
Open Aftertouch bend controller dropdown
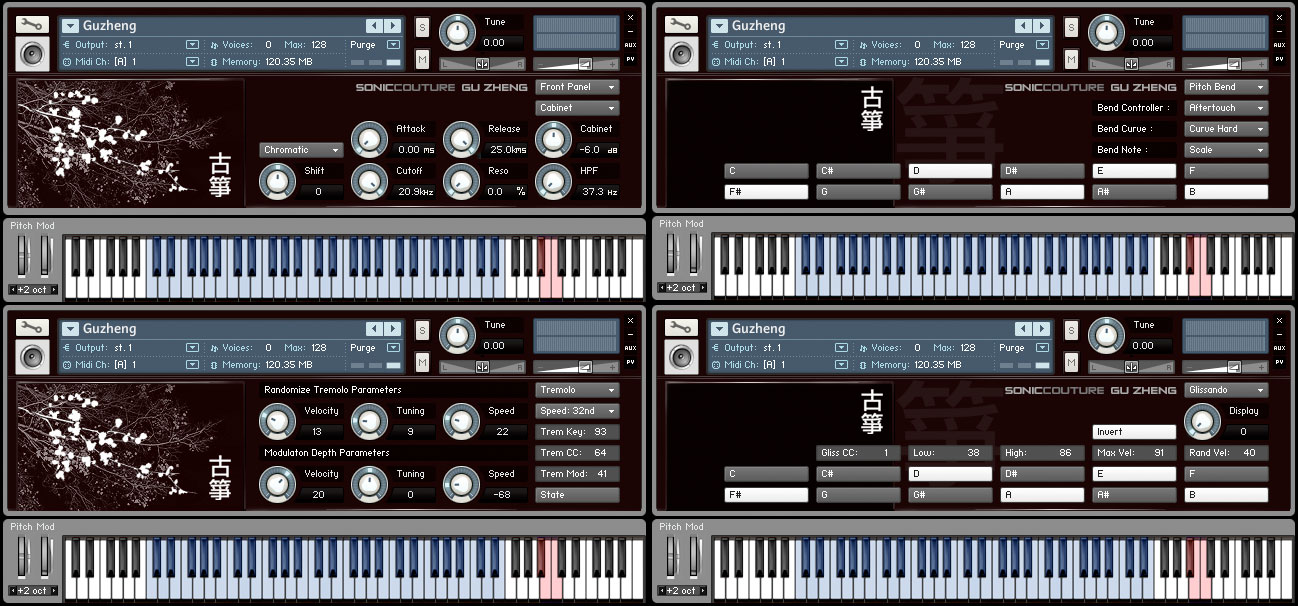[x=1226, y=107]
